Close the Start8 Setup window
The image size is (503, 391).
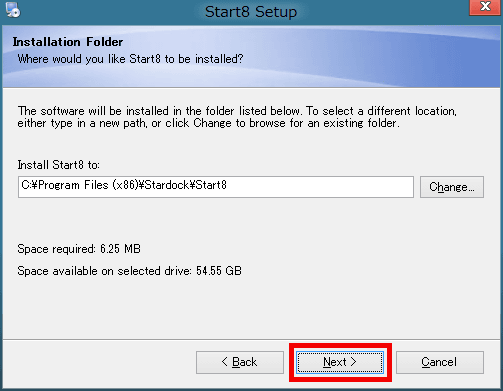click(x=485, y=7)
